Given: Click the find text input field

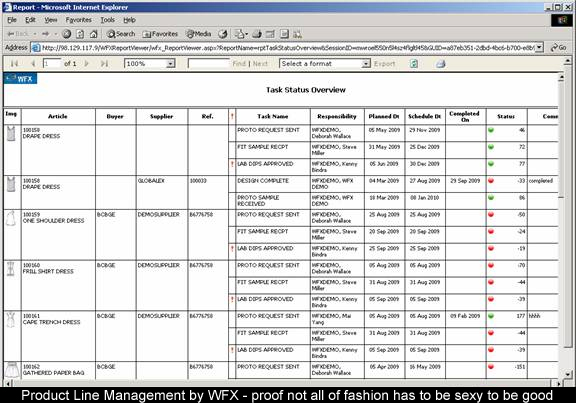Looking at the screenshot, I should pos(209,64).
